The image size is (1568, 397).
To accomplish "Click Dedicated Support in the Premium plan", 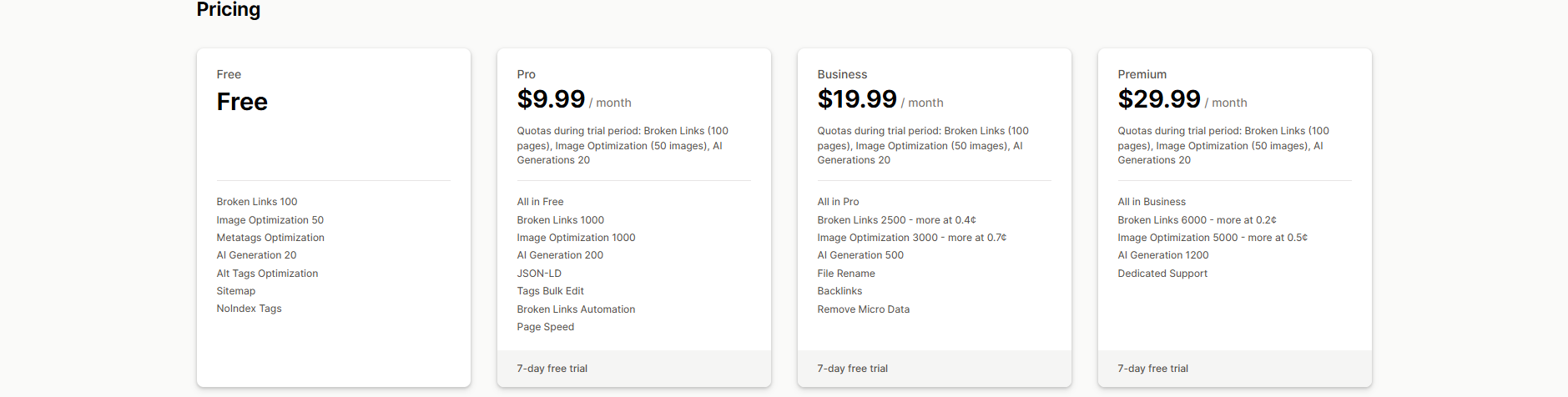I will tap(1162, 274).
